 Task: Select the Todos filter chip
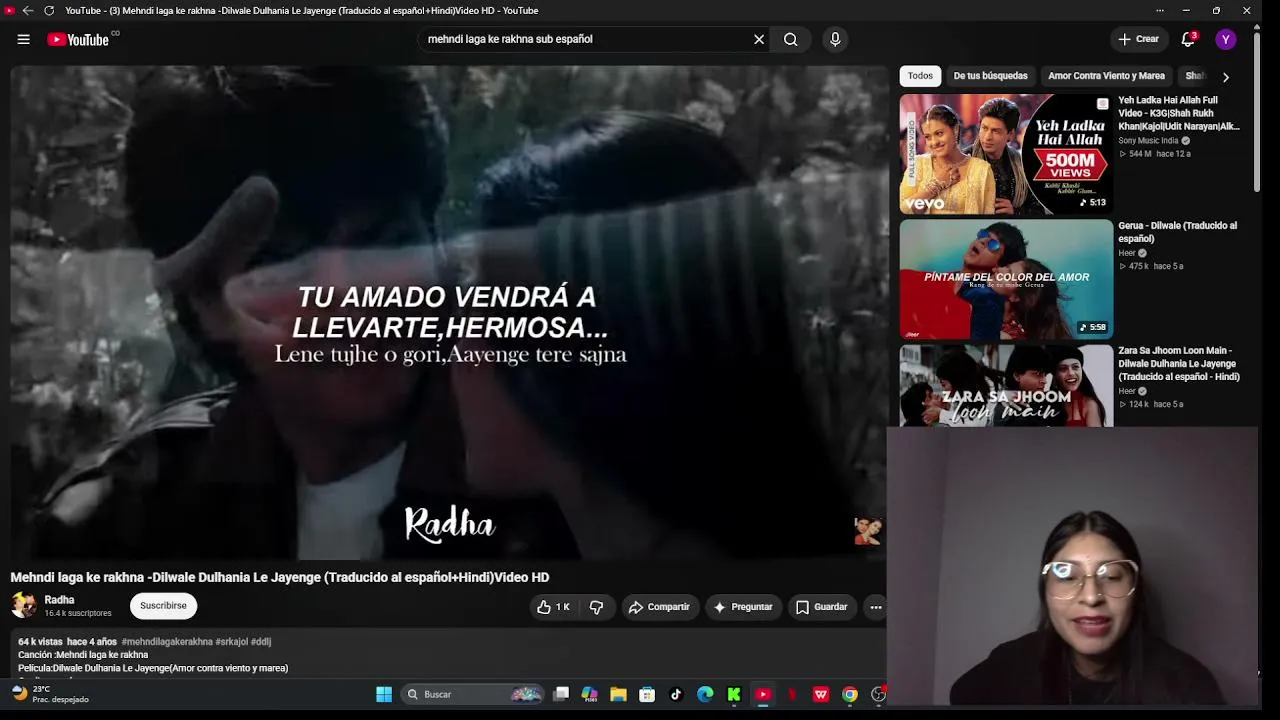point(920,76)
